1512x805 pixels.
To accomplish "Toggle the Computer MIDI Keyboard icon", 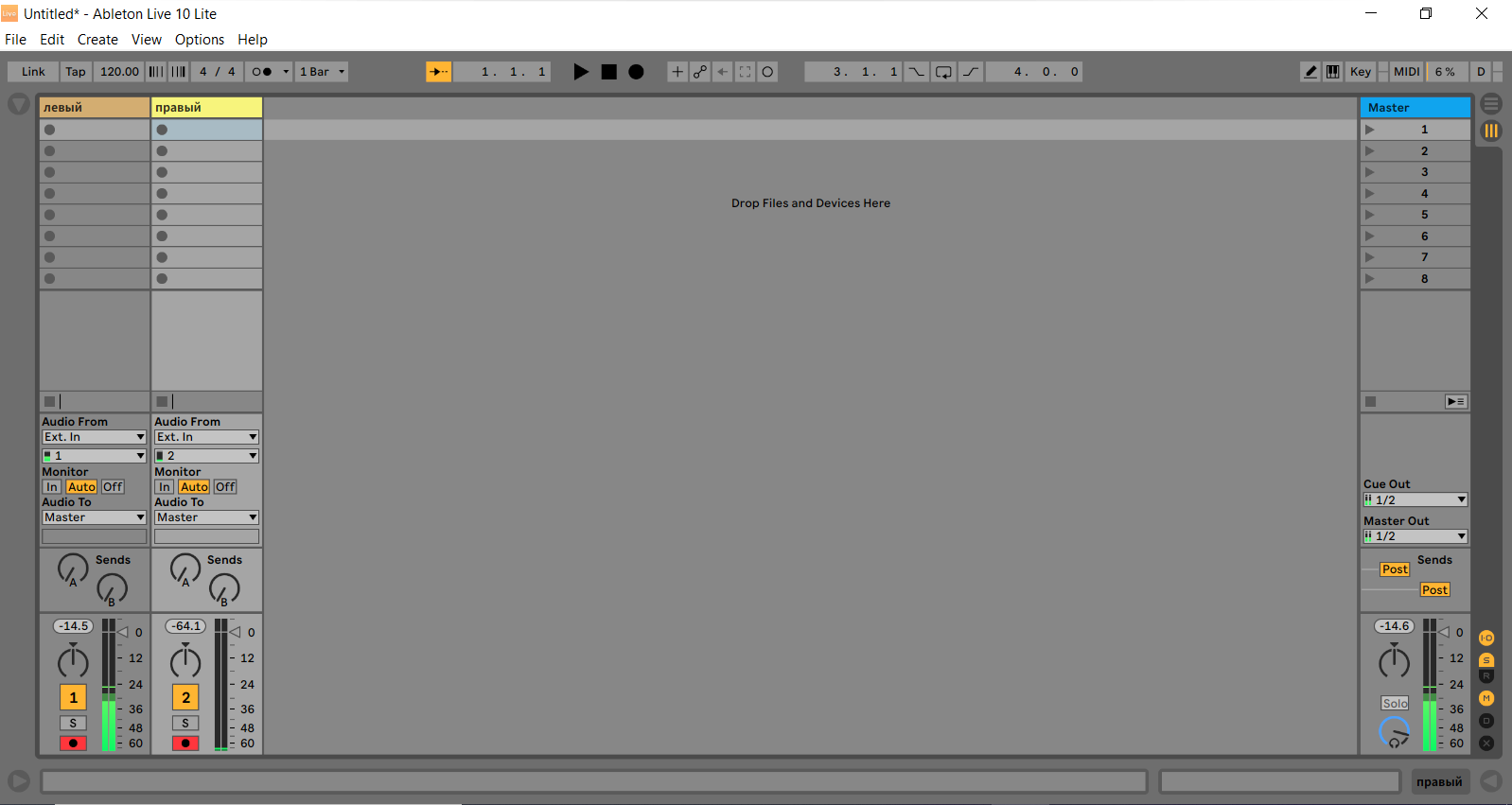I will pyautogui.click(x=1333, y=72).
